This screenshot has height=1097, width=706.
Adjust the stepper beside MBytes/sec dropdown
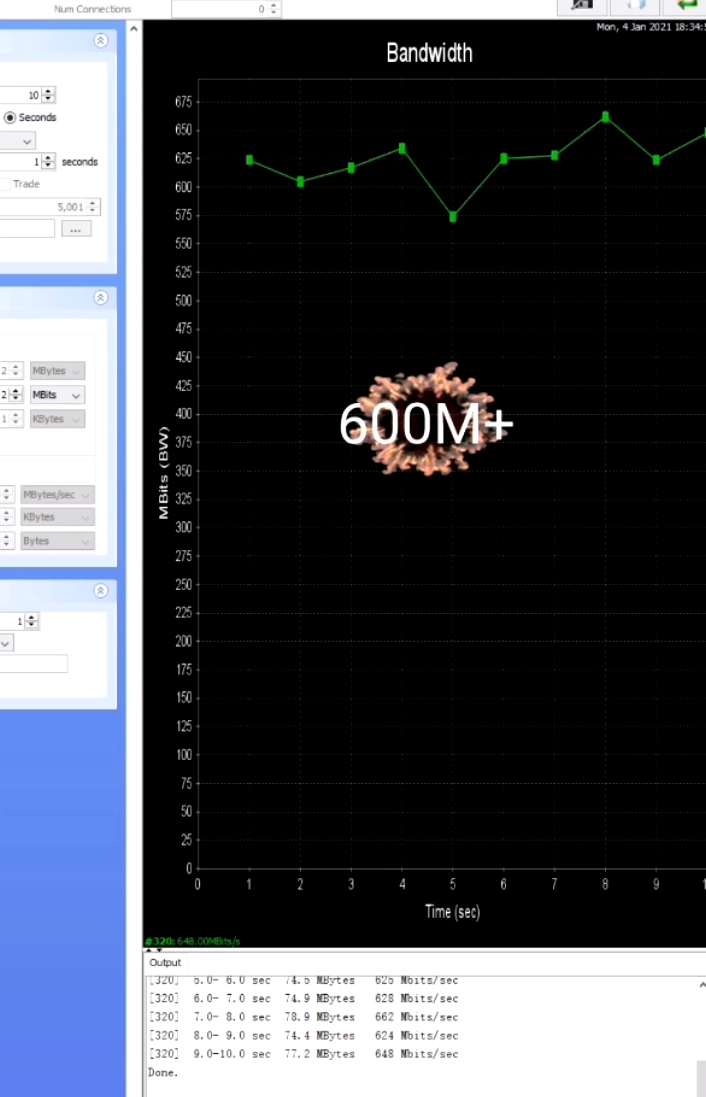[x=6, y=495]
